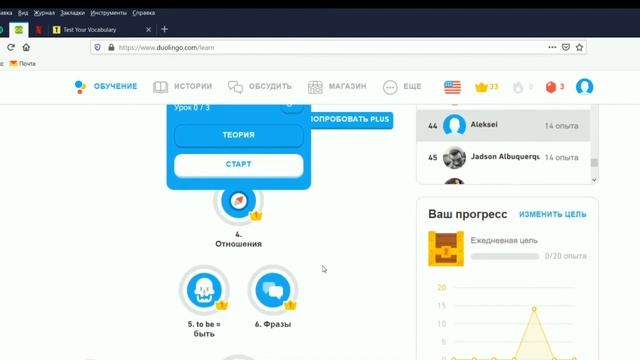Click the Ваш прогресс heading
The height and width of the screenshot is (360, 640).
(x=468, y=214)
